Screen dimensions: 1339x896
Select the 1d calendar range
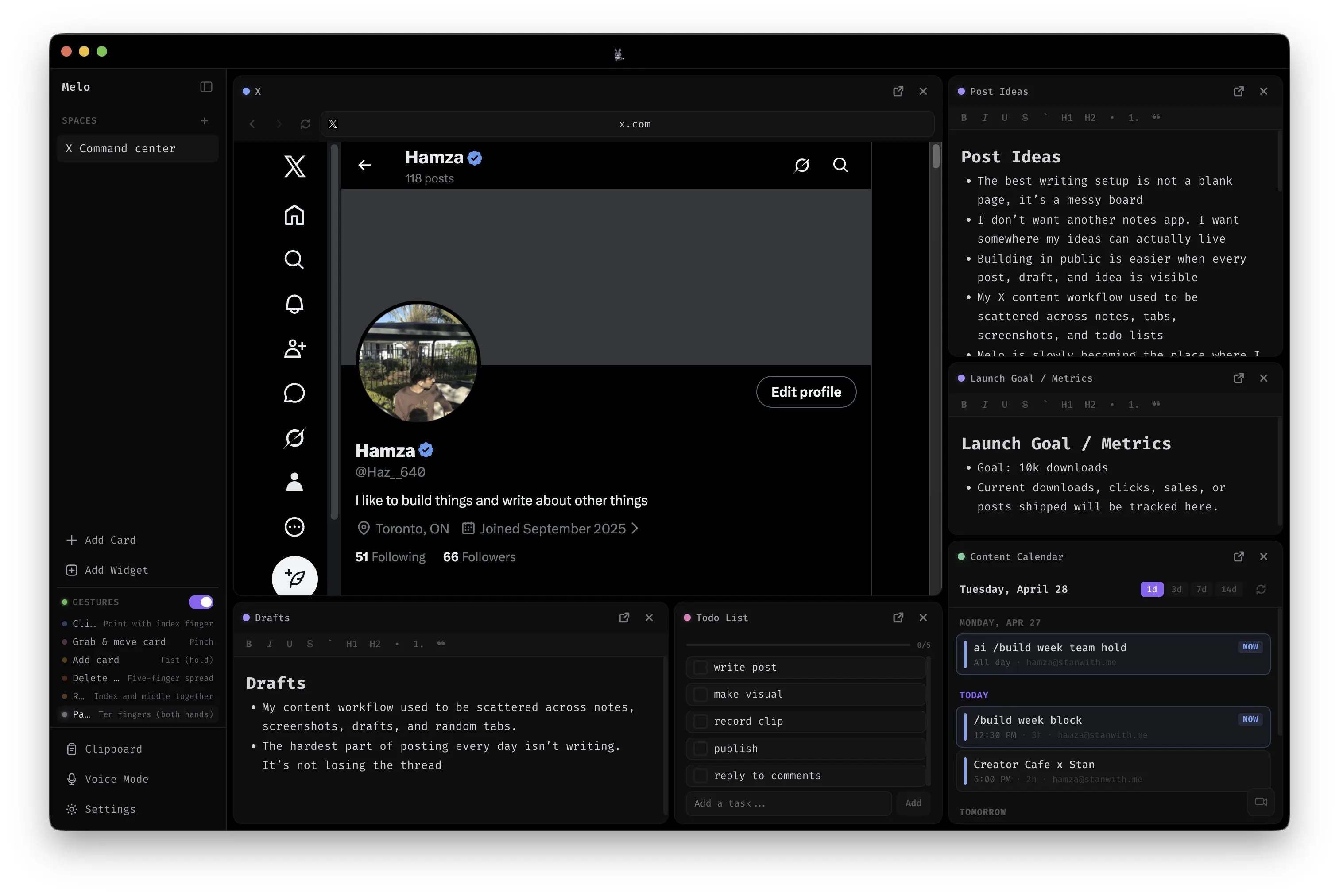click(1152, 589)
